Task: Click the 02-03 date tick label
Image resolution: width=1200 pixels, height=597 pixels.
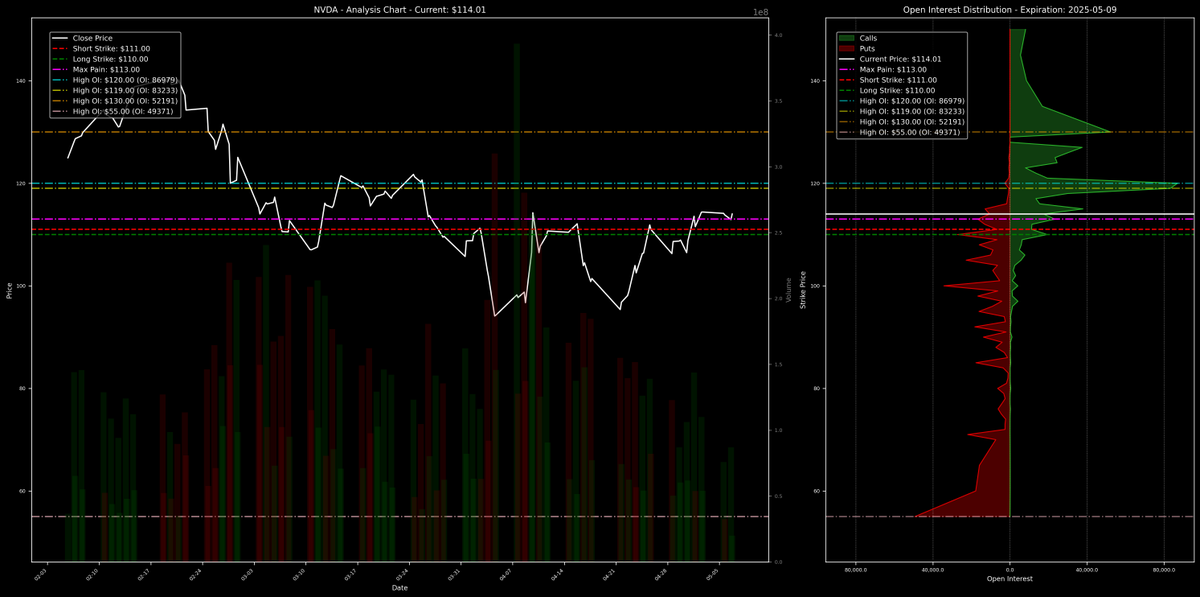Action: pos(40,575)
